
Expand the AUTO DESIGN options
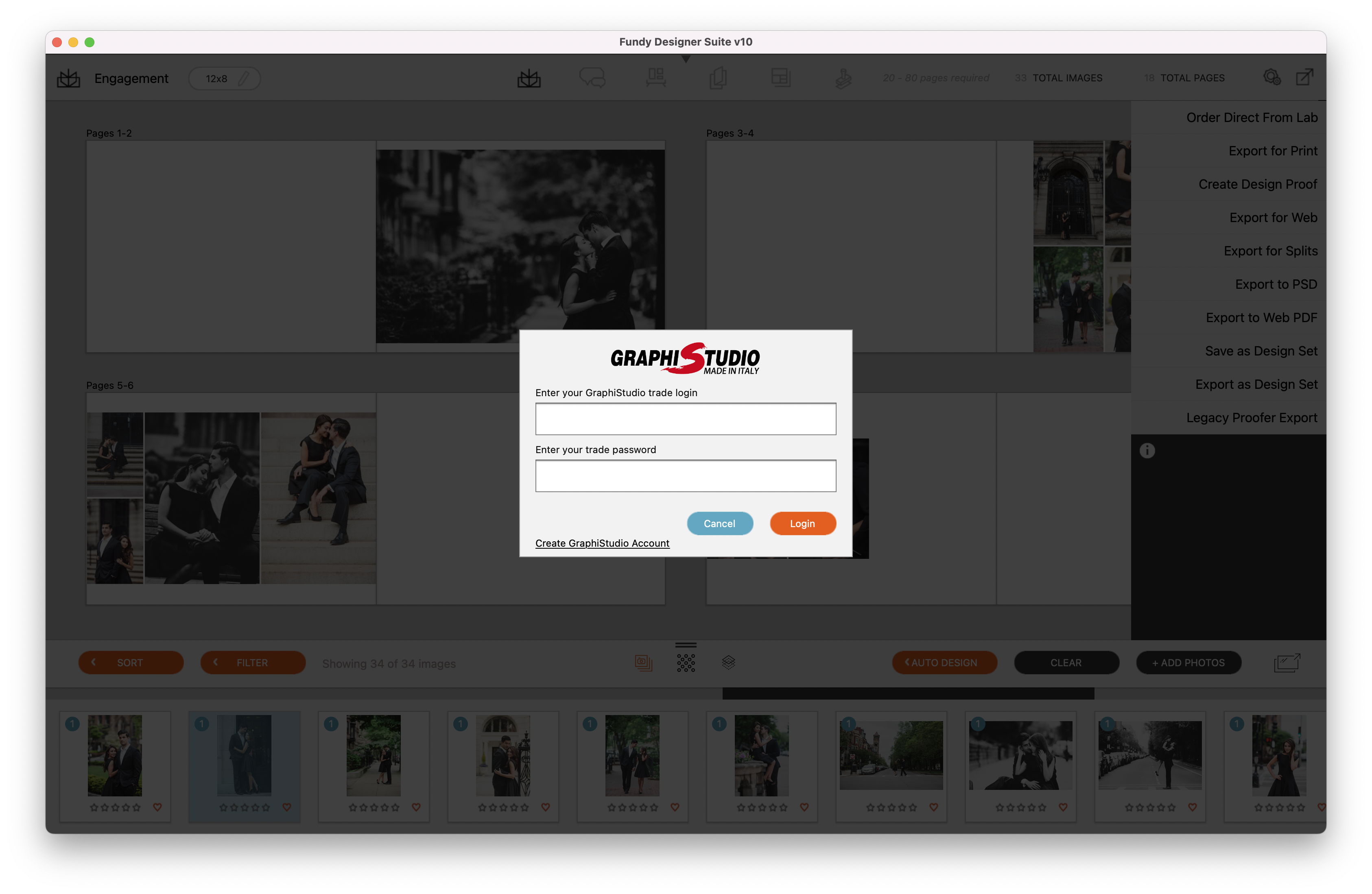point(944,663)
